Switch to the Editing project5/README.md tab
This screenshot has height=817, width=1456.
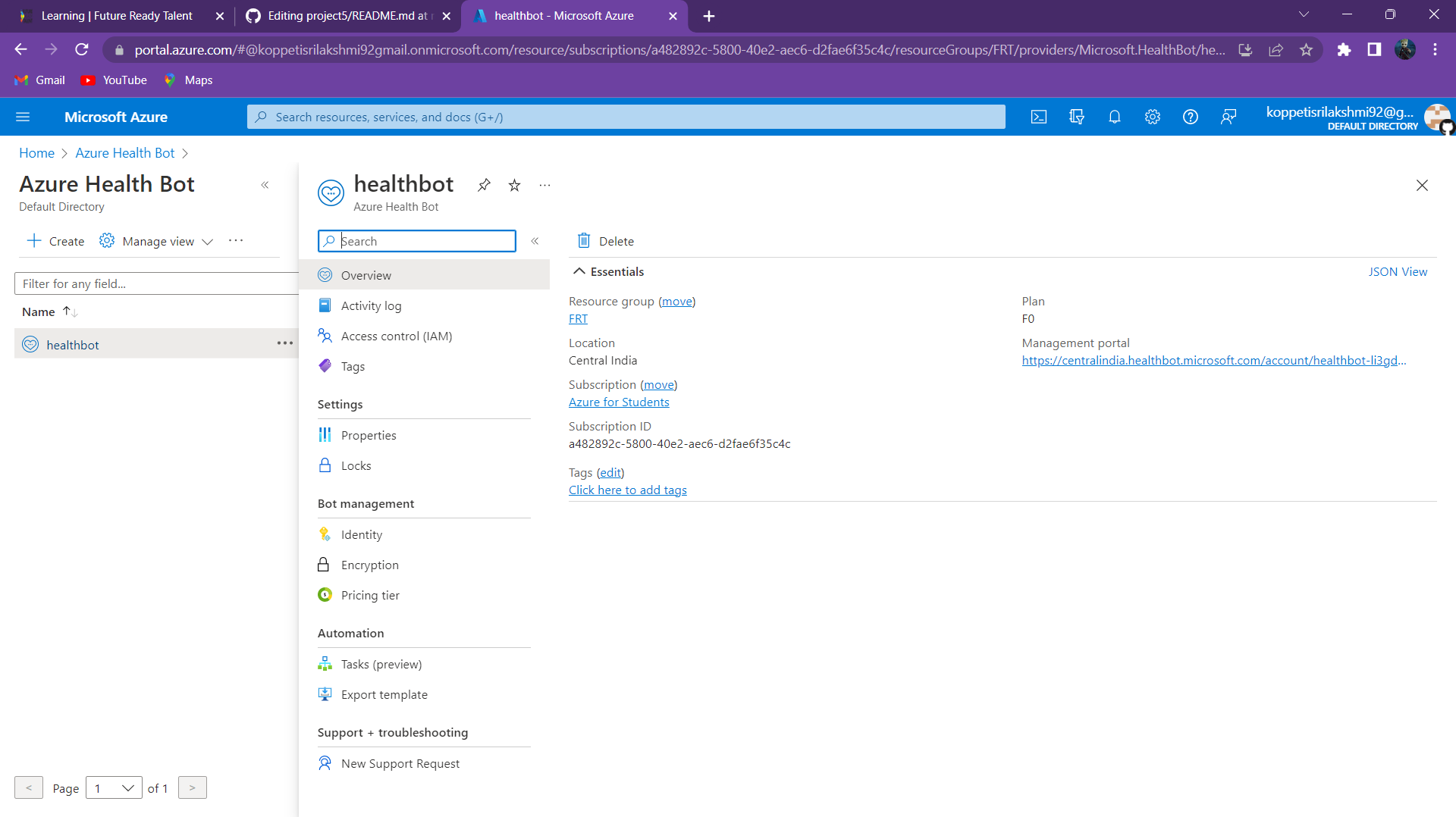(340, 15)
